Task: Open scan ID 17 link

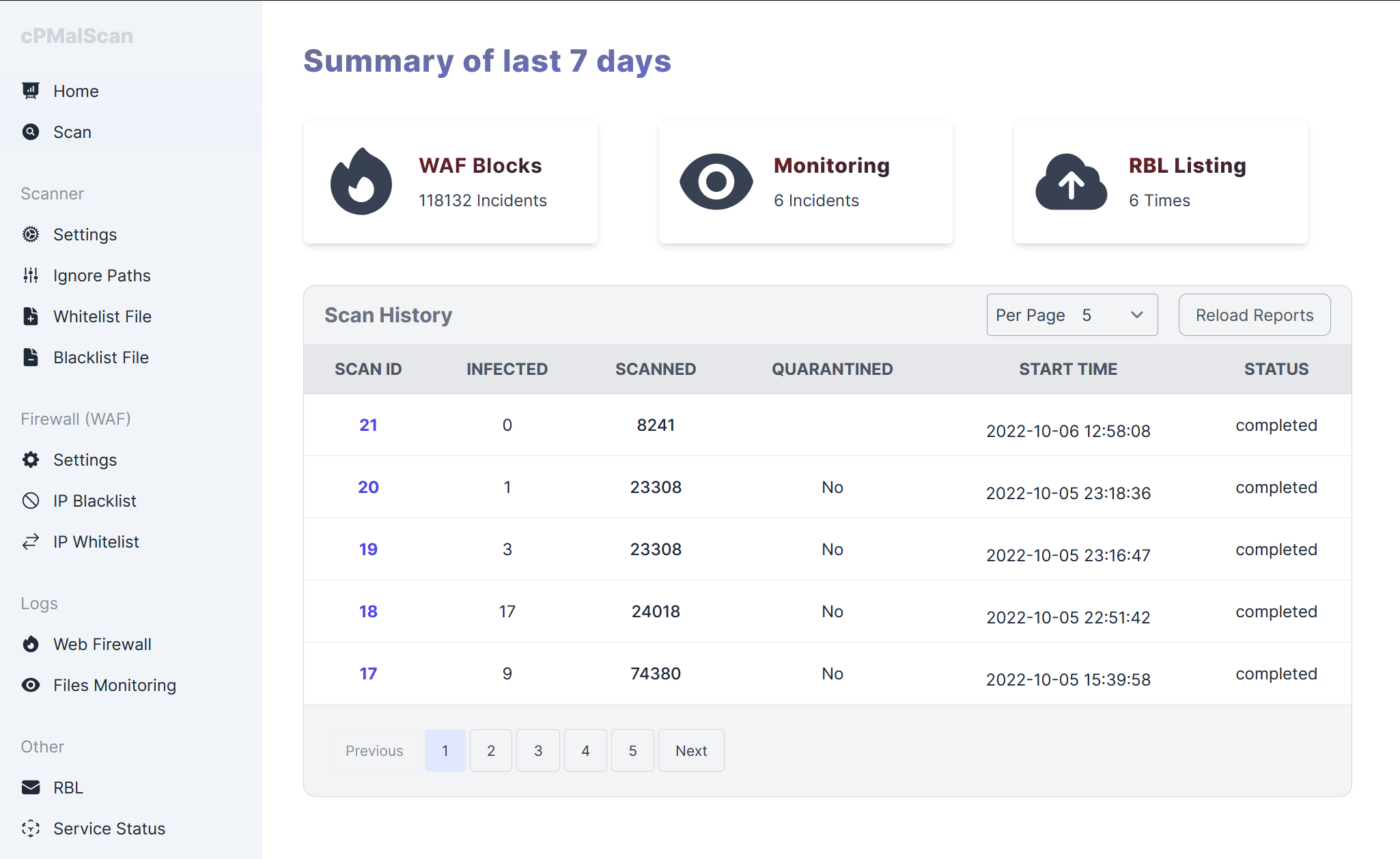Action: 368,673
